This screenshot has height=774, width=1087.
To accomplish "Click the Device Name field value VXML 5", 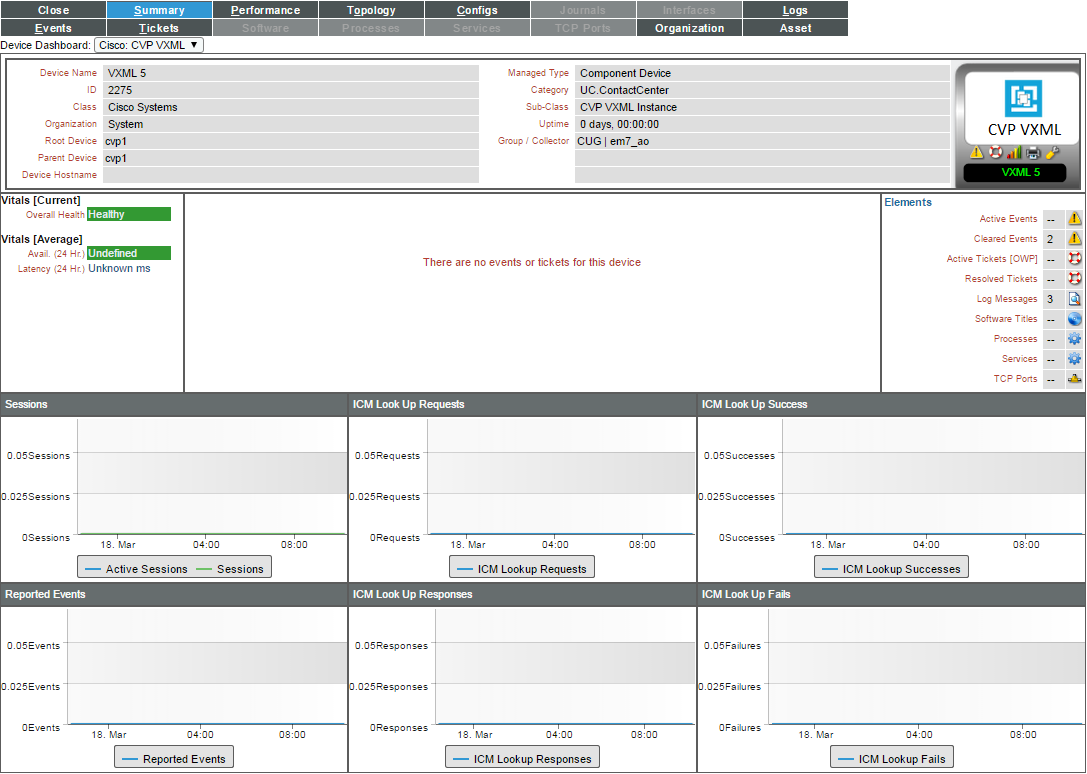I will coord(290,74).
